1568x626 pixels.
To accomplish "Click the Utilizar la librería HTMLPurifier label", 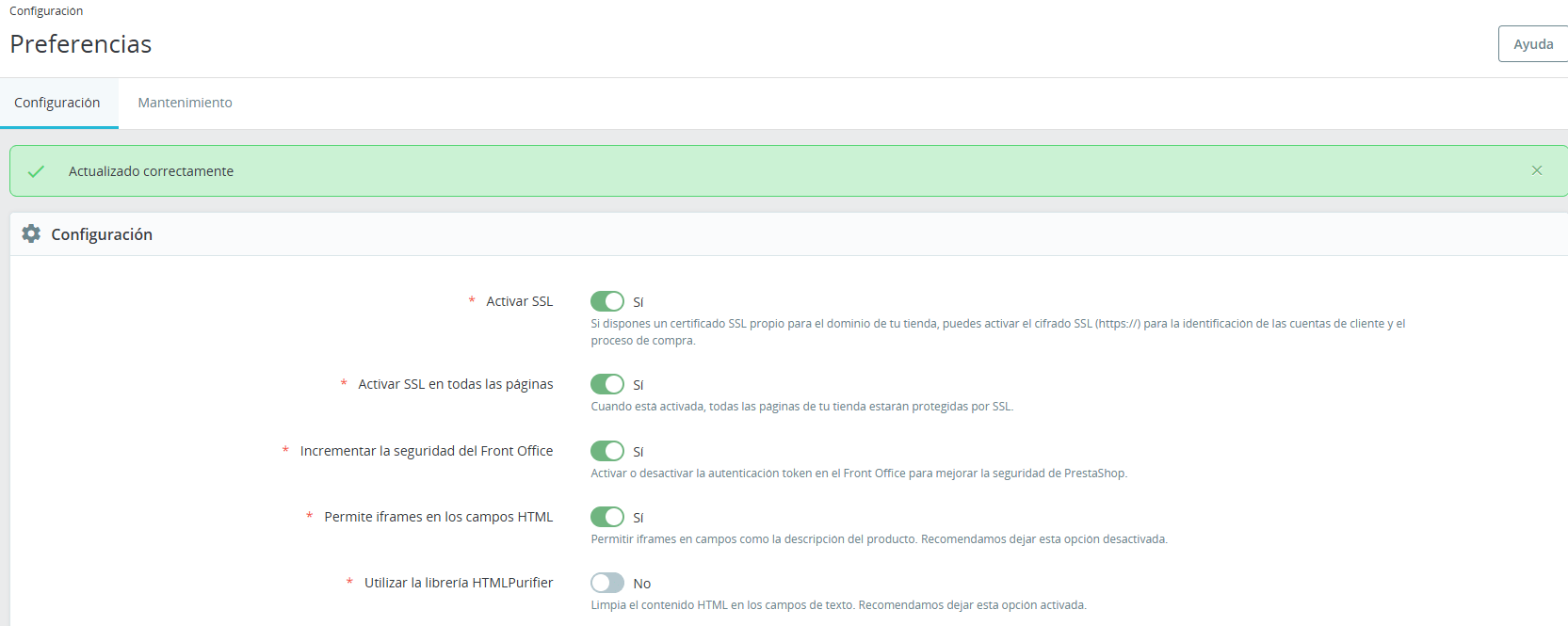I will (459, 583).
